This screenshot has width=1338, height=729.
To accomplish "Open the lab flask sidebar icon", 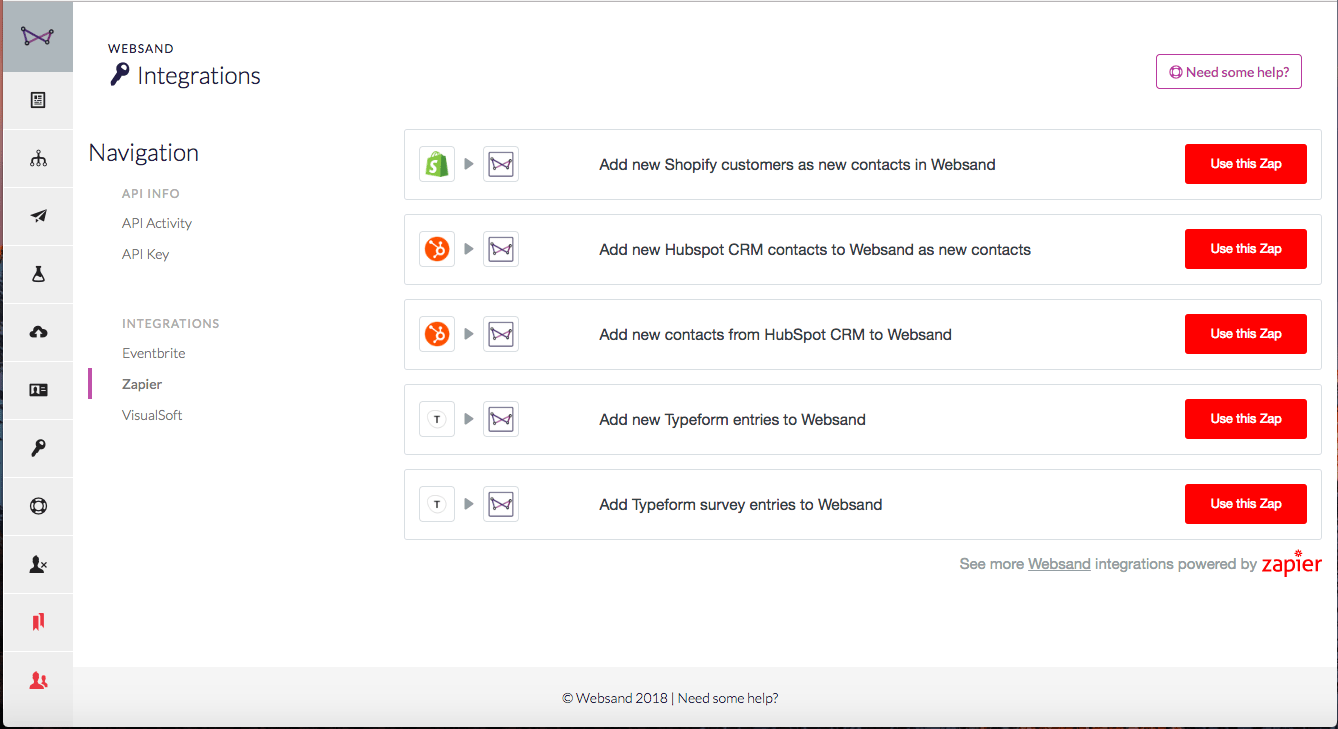I will (x=38, y=274).
